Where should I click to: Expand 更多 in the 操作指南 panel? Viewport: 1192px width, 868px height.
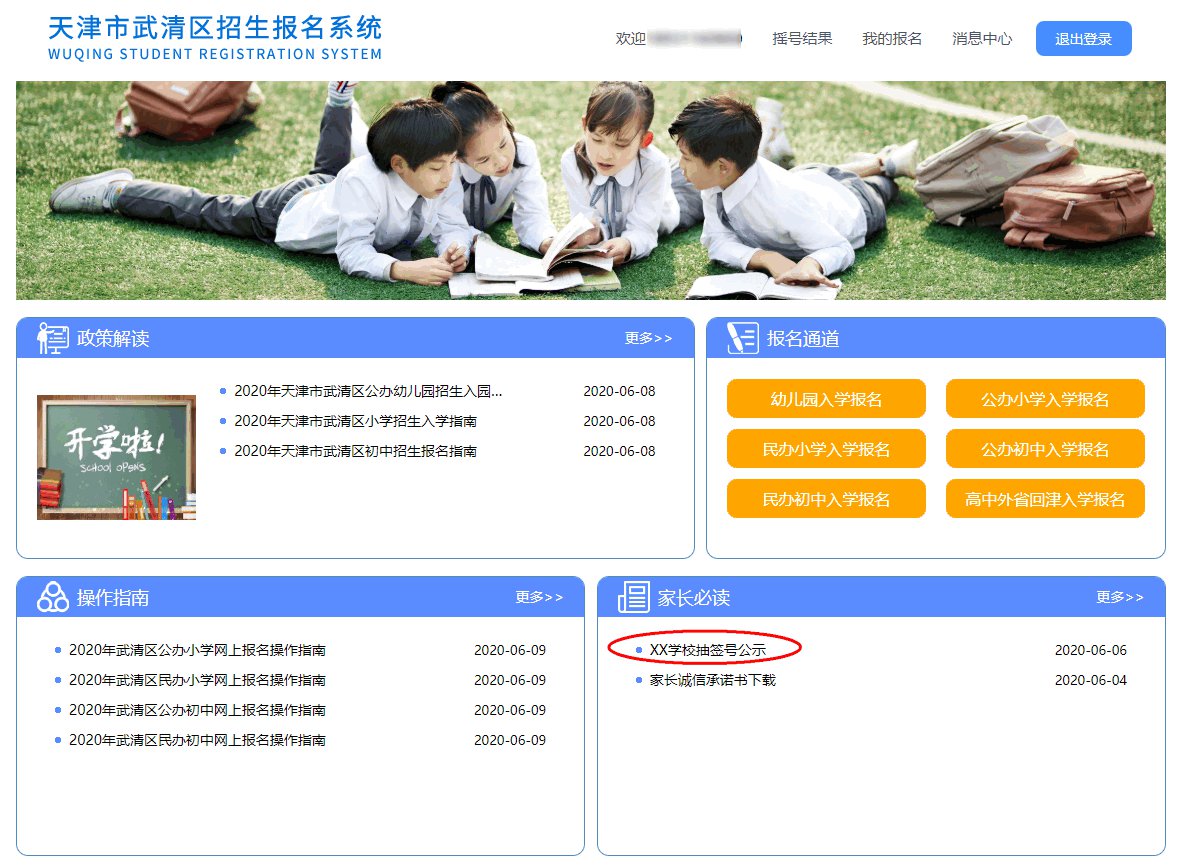(539, 597)
